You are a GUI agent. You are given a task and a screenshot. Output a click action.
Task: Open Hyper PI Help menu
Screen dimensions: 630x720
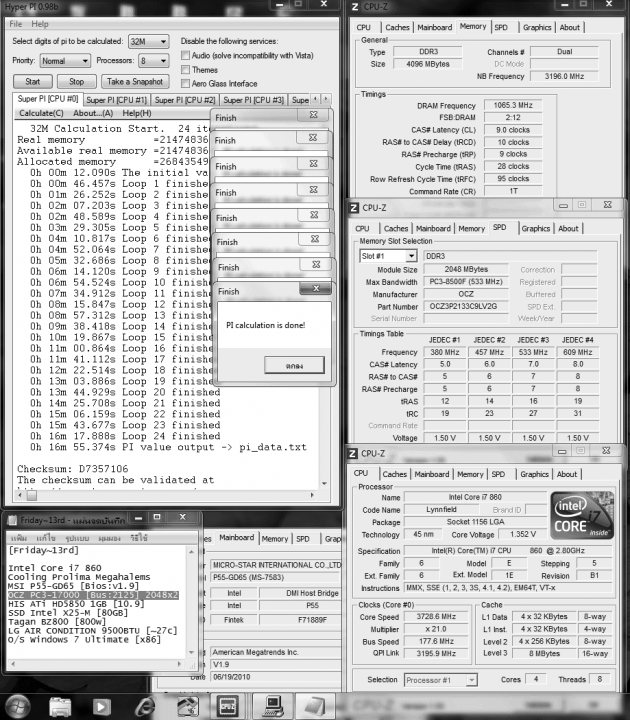pyautogui.click(x=40, y=24)
